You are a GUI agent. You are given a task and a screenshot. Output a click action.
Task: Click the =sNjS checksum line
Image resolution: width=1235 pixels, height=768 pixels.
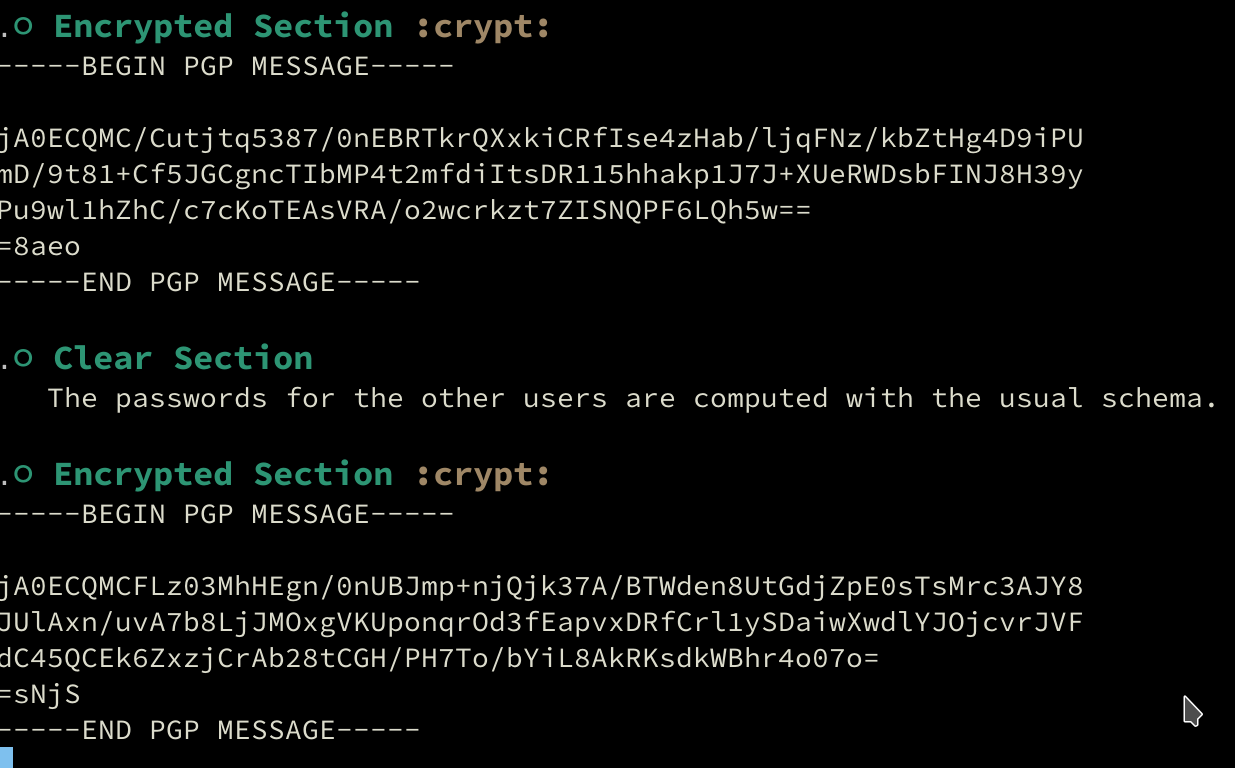click(40, 694)
